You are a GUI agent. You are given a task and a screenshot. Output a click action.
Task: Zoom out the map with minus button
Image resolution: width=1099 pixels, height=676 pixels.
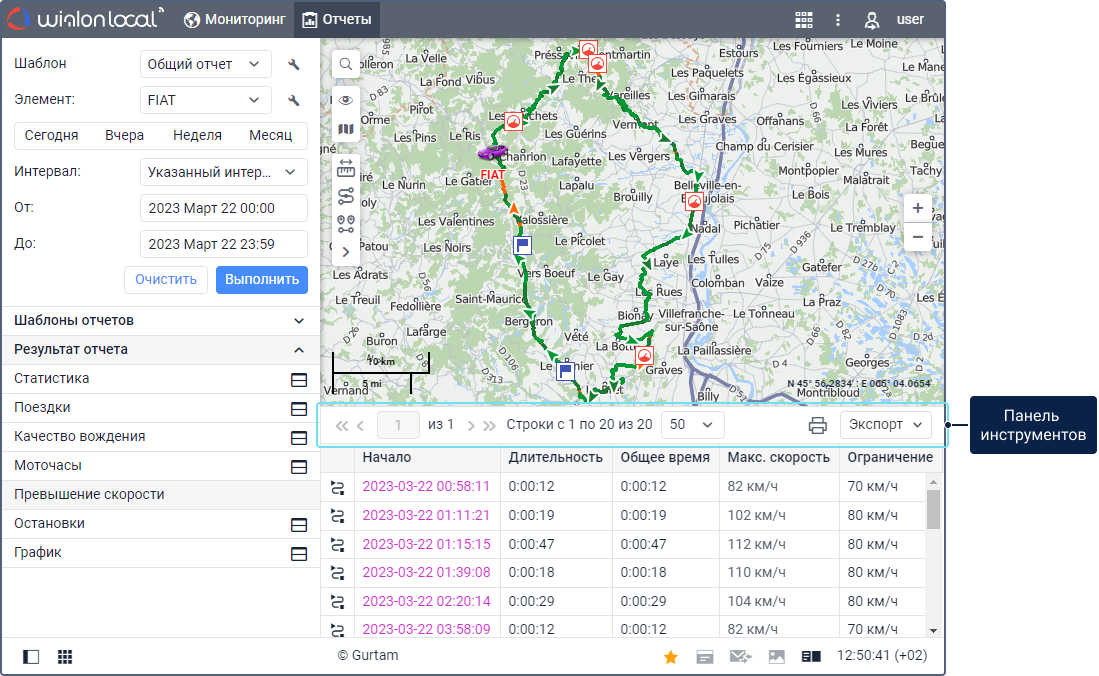pyautogui.click(x=918, y=237)
